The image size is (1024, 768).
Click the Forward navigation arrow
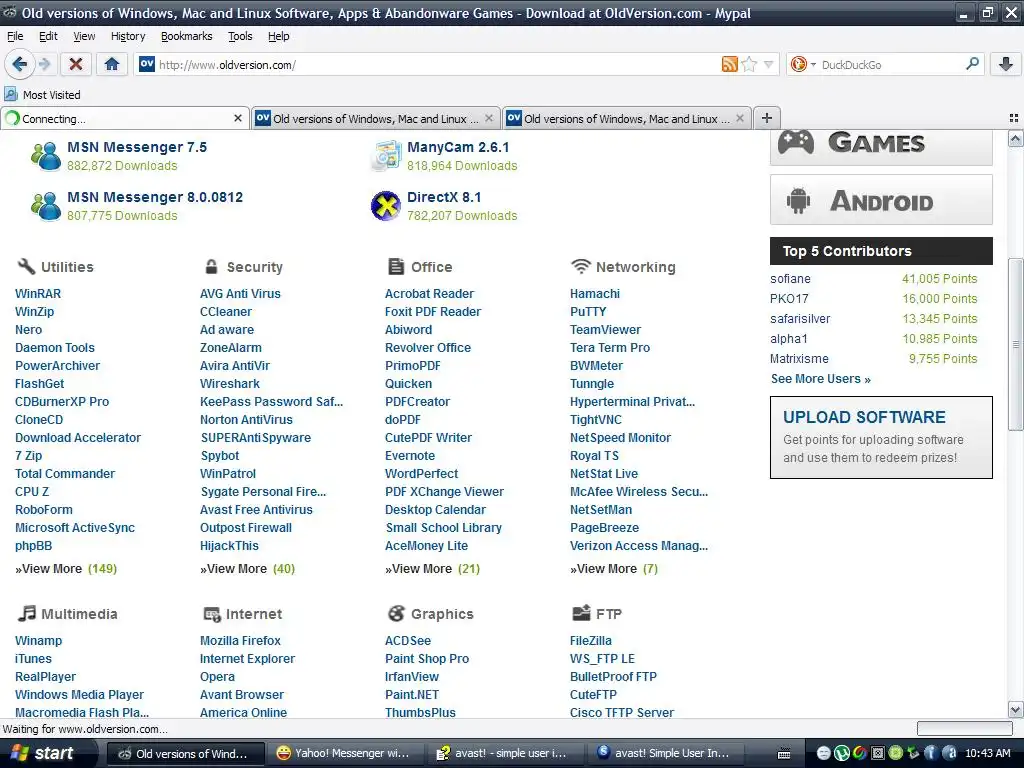point(44,64)
